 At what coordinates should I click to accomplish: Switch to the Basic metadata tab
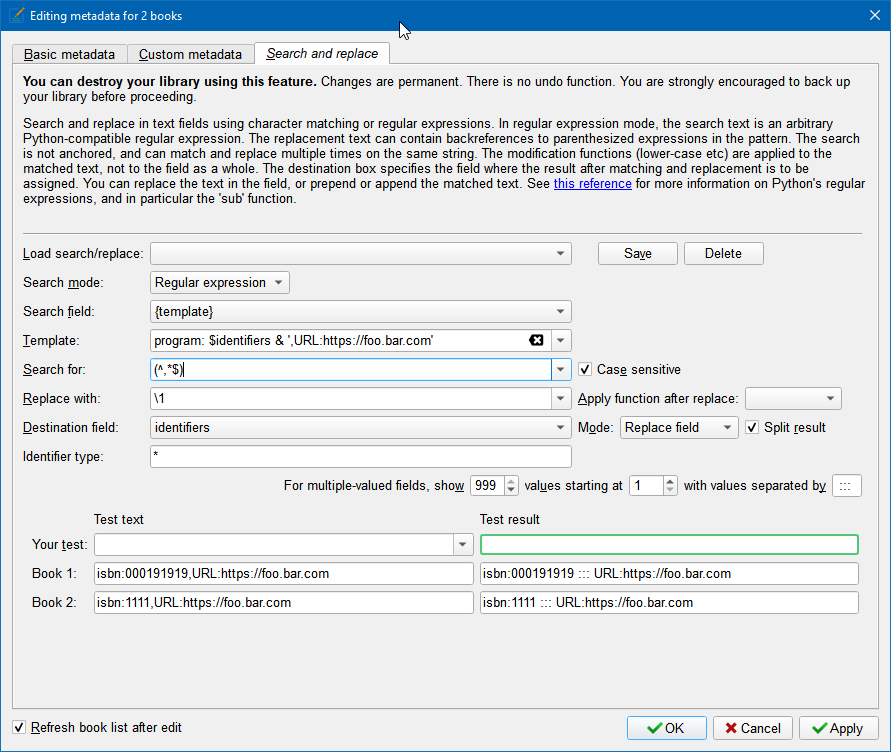point(69,54)
